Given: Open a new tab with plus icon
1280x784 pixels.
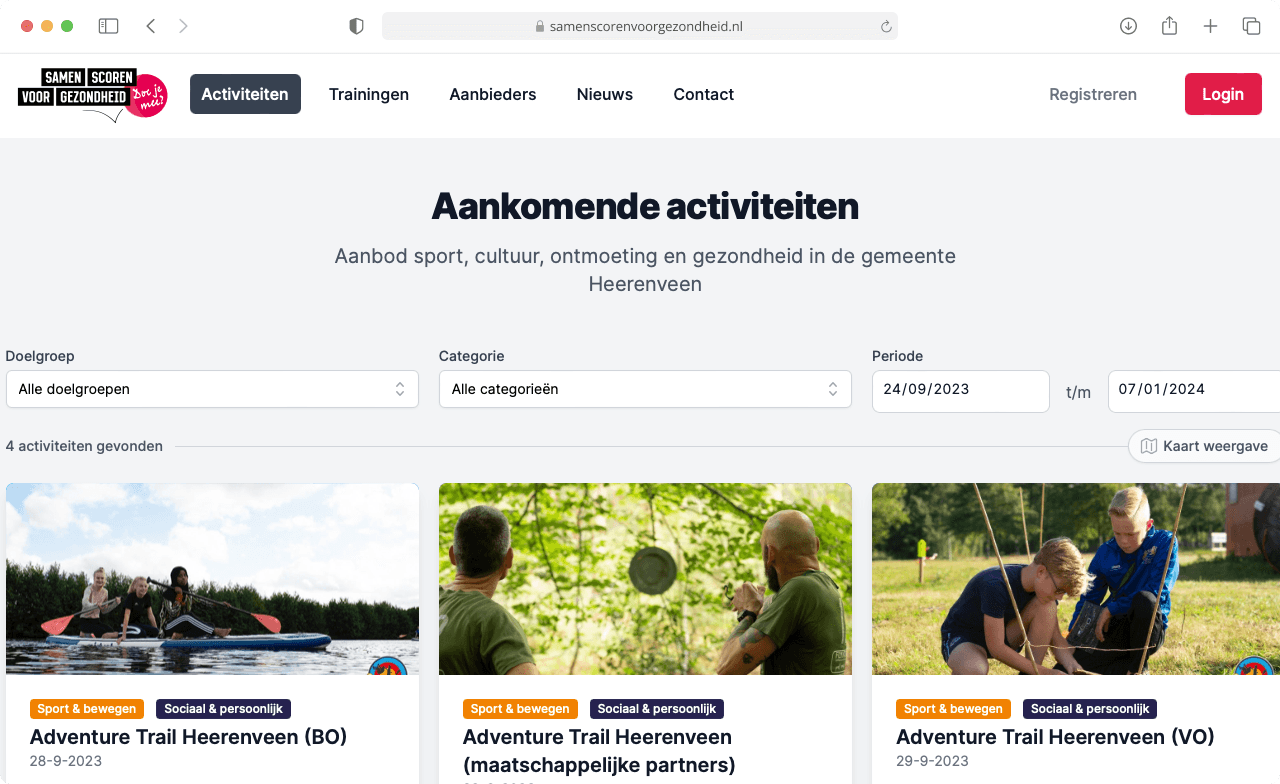Looking at the screenshot, I should tap(1210, 26).
